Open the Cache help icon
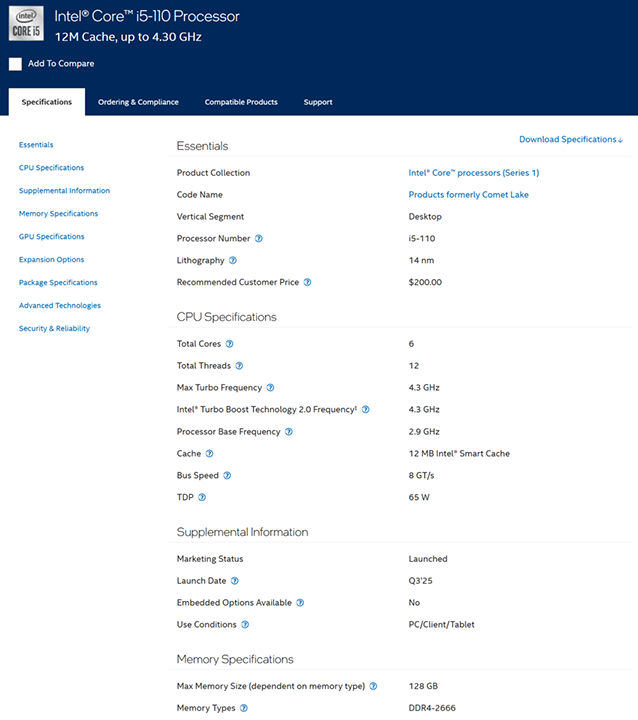This screenshot has width=638, height=720. click(x=209, y=453)
